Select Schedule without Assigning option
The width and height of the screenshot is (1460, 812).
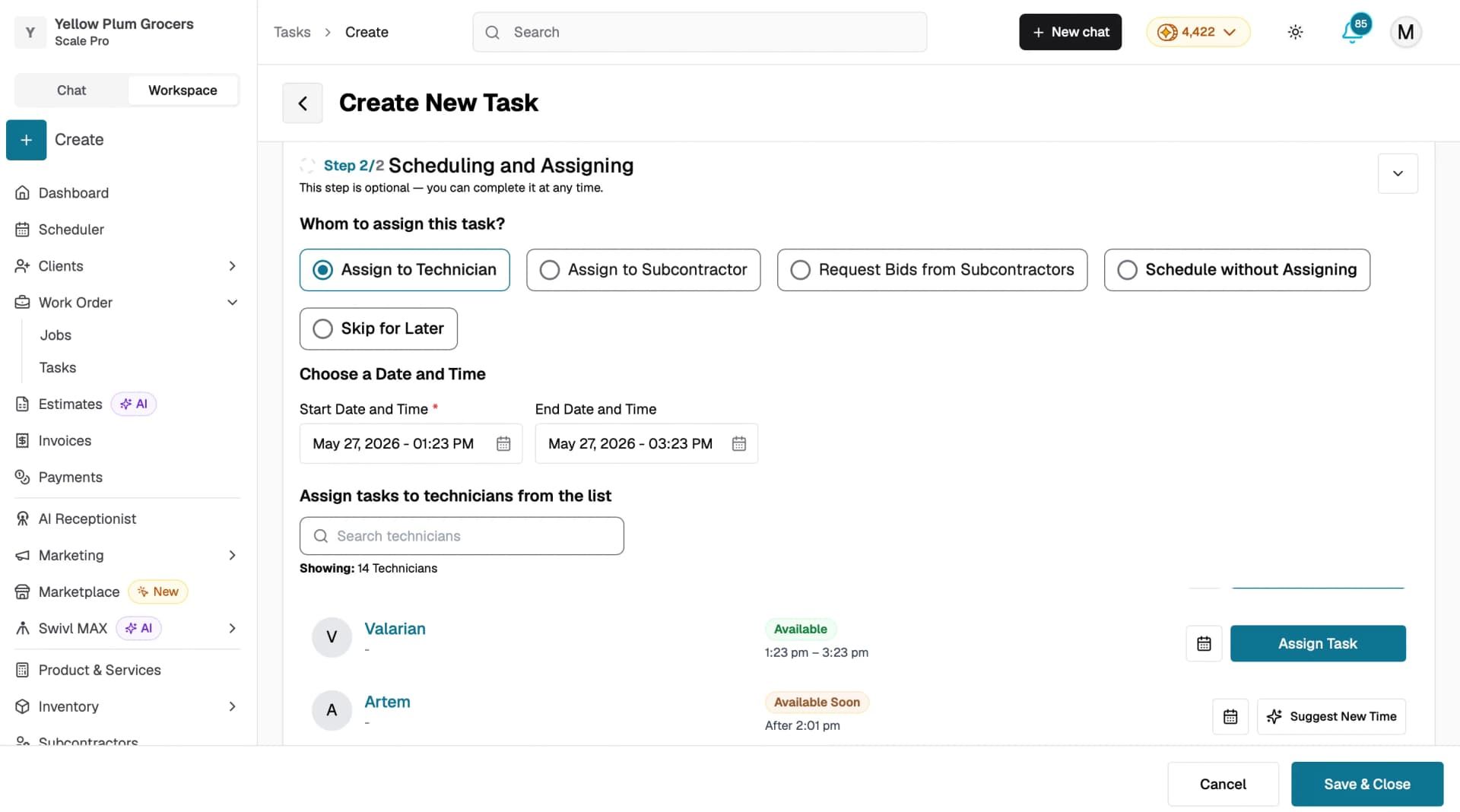1237,270
